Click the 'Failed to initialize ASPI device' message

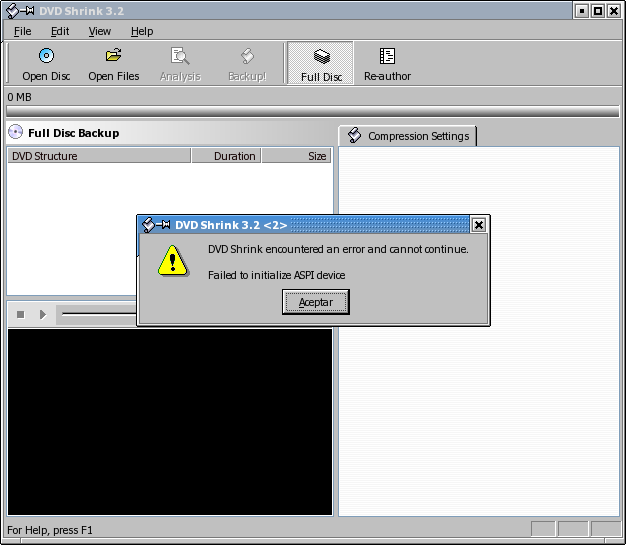pos(276,275)
